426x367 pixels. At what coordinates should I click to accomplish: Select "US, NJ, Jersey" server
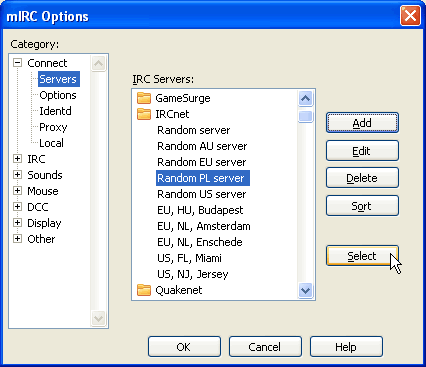pos(193,274)
